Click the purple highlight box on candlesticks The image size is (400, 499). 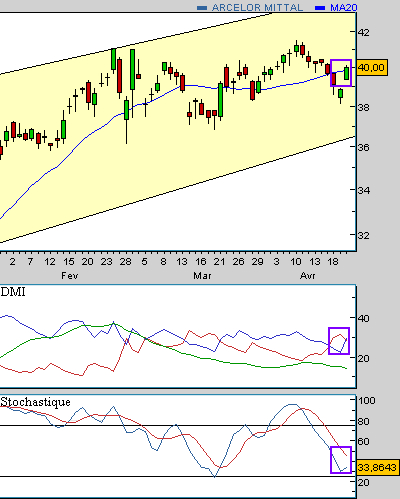click(x=341, y=73)
